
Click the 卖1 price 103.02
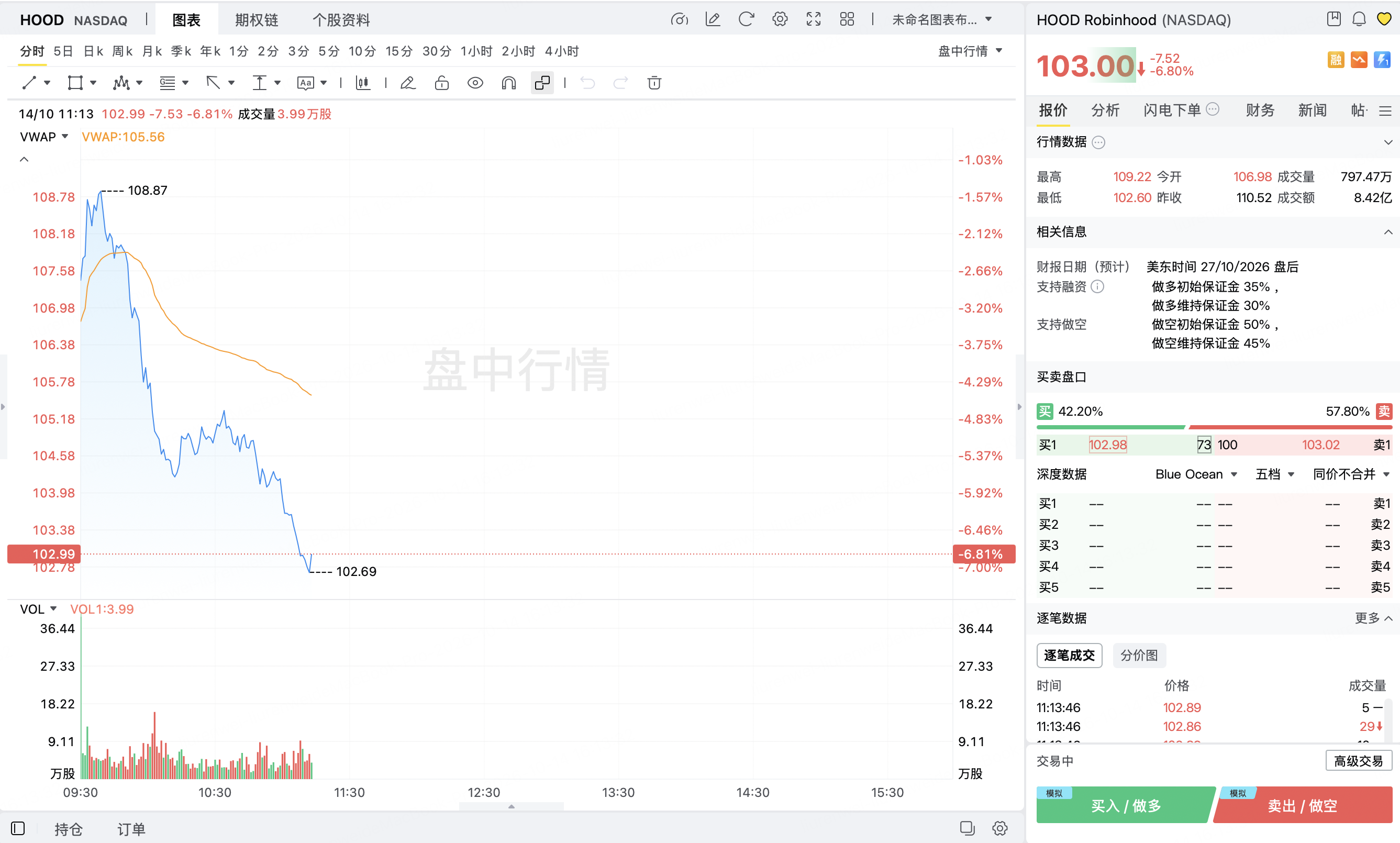pyautogui.click(x=1320, y=445)
